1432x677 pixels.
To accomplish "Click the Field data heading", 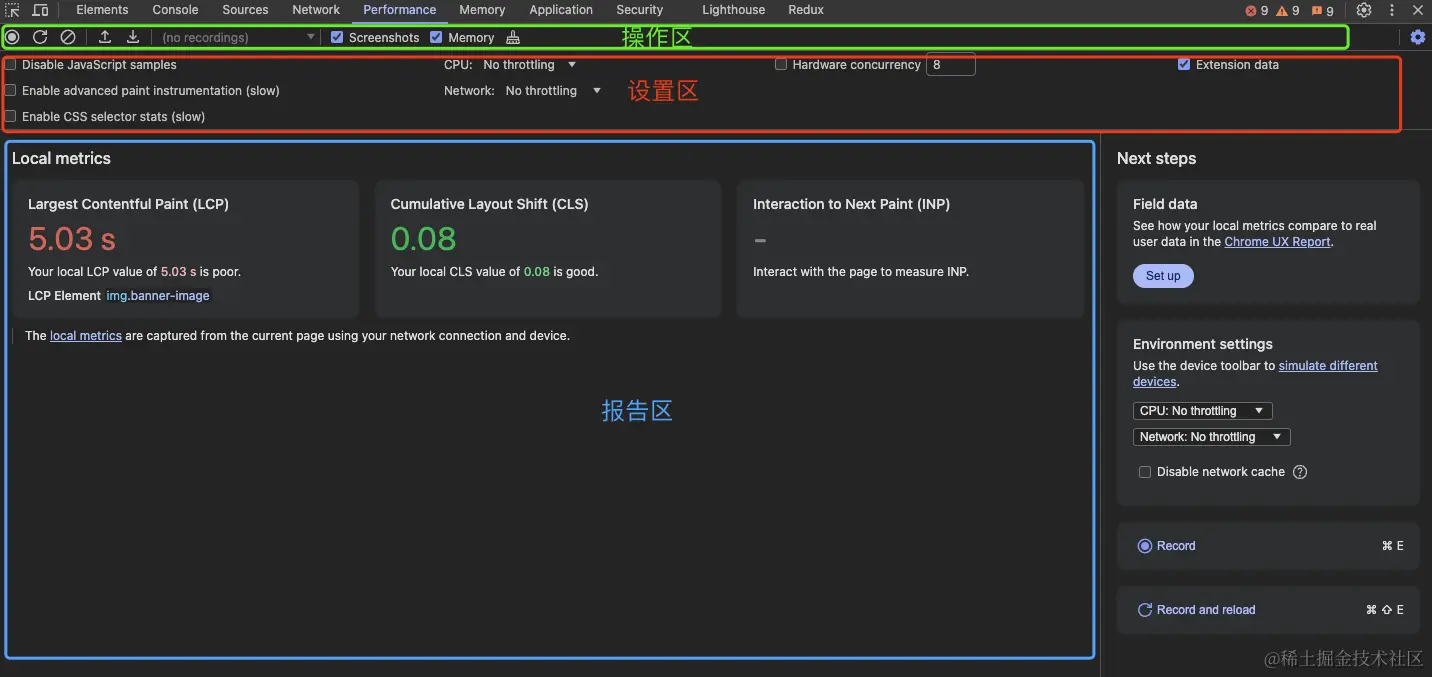I will tap(1165, 204).
